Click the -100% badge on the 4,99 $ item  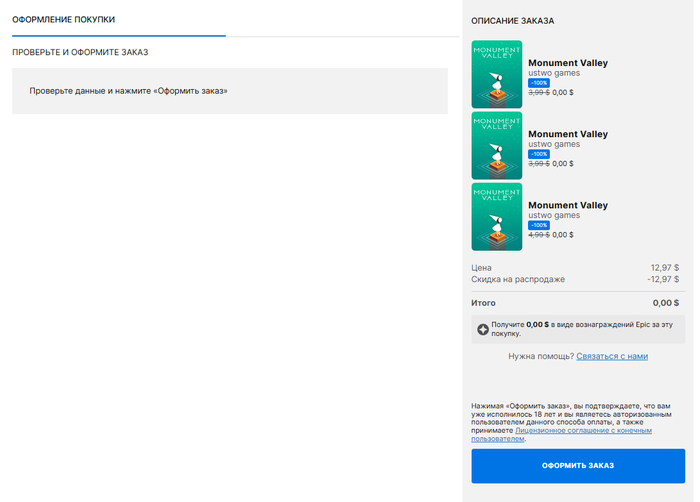(538, 225)
